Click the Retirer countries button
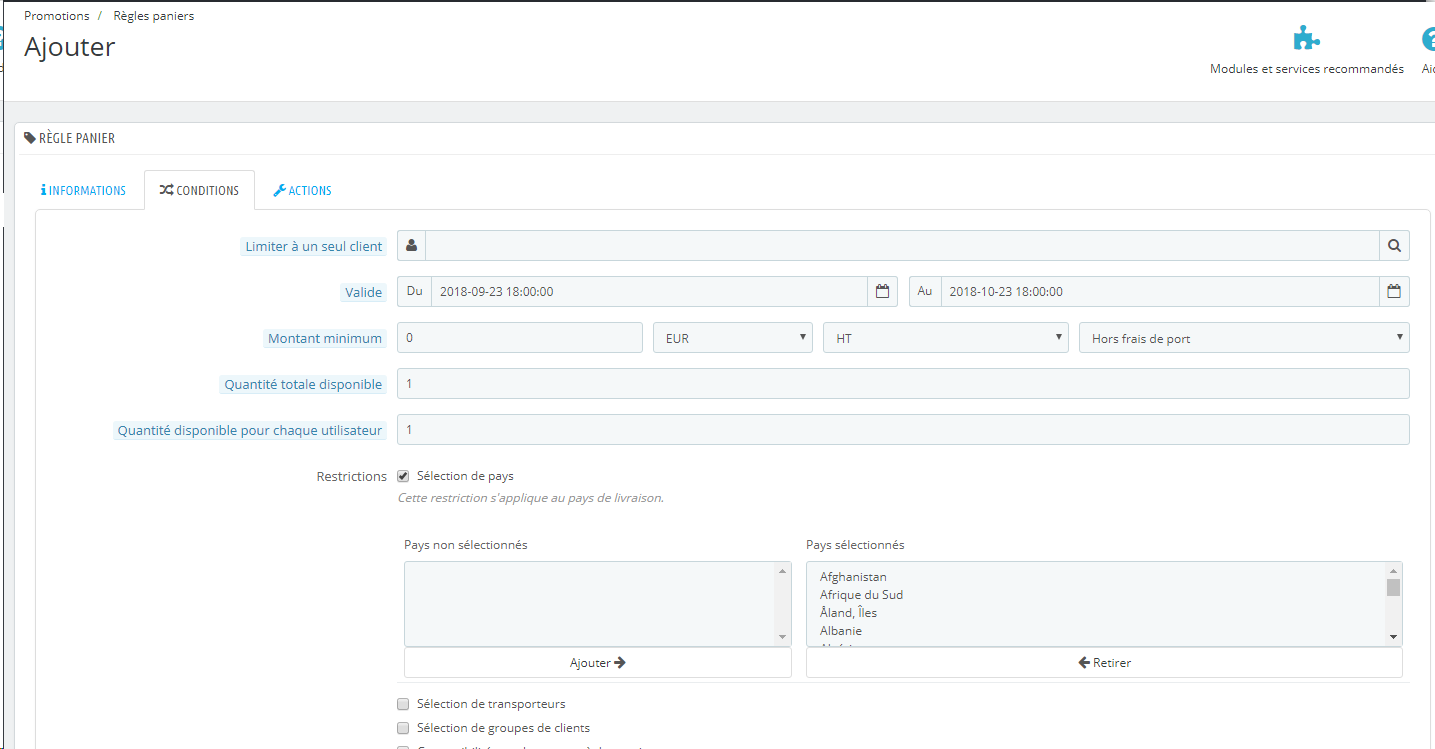This screenshot has width=1435, height=749. click(x=1104, y=663)
